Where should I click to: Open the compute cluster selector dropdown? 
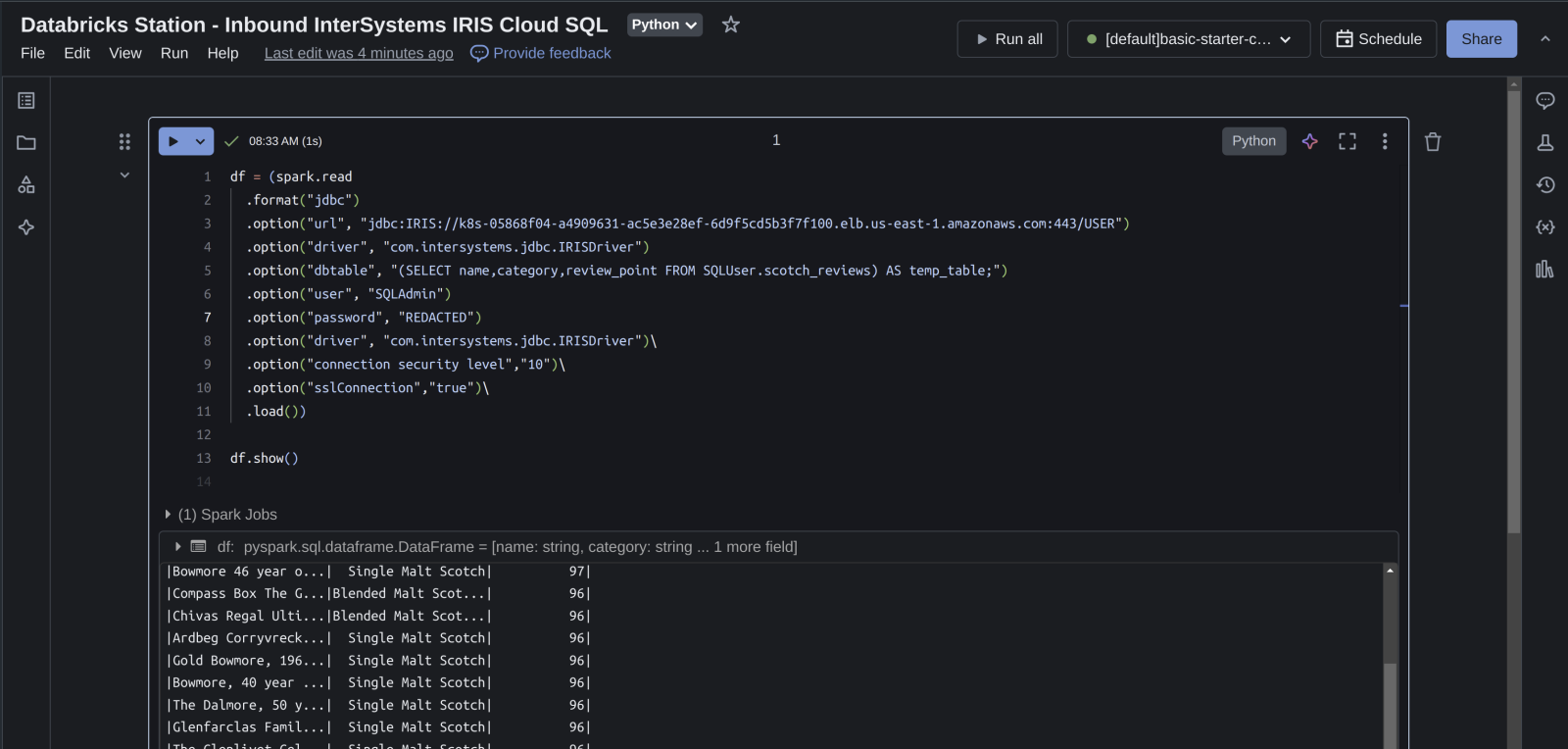(x=1188, y=39)
